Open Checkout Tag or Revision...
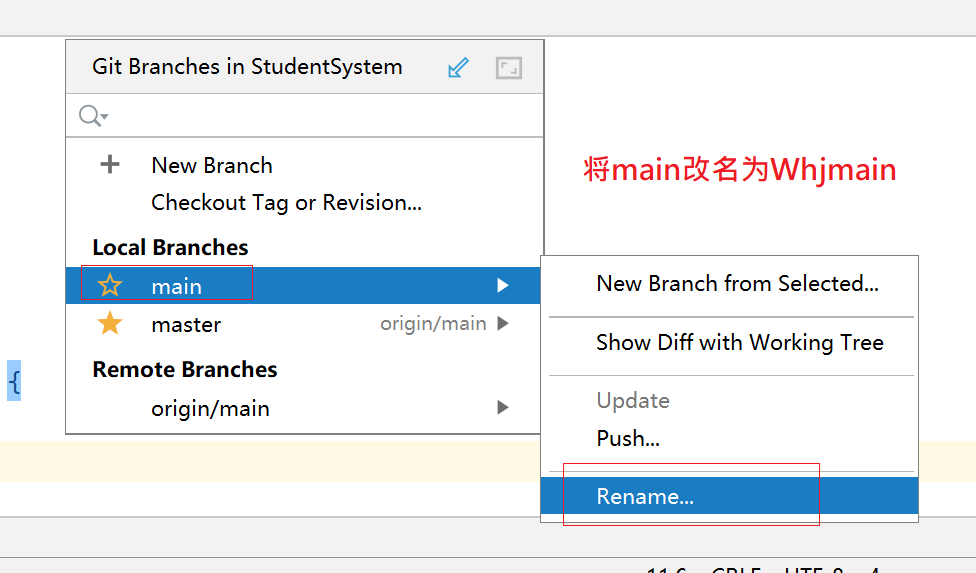 tap(286, 203)
